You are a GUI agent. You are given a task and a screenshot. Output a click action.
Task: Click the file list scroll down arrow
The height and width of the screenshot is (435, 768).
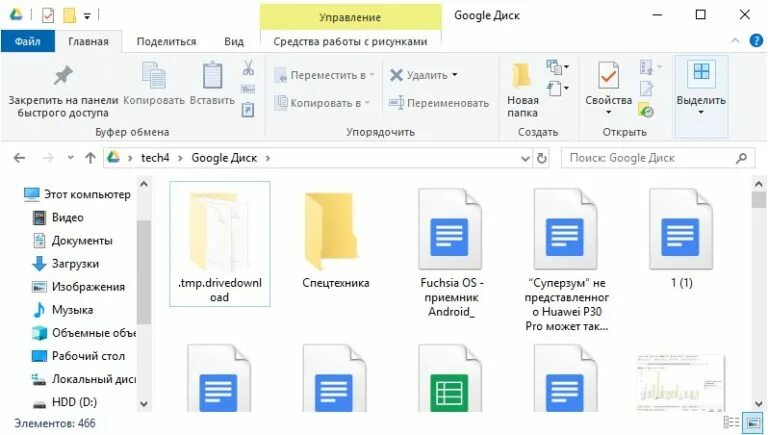759,404
